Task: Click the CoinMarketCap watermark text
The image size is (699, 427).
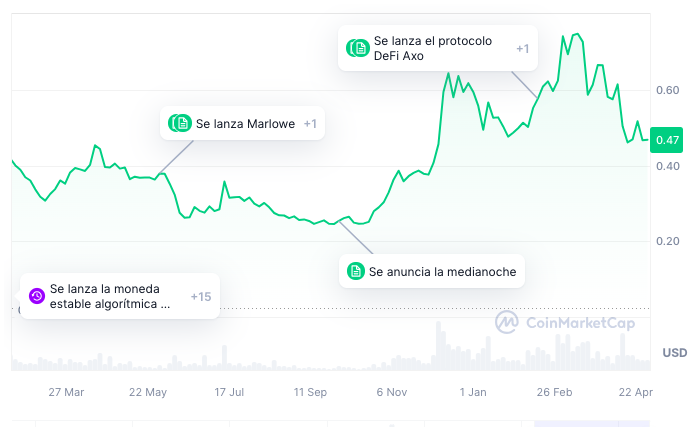Action: 580,323
